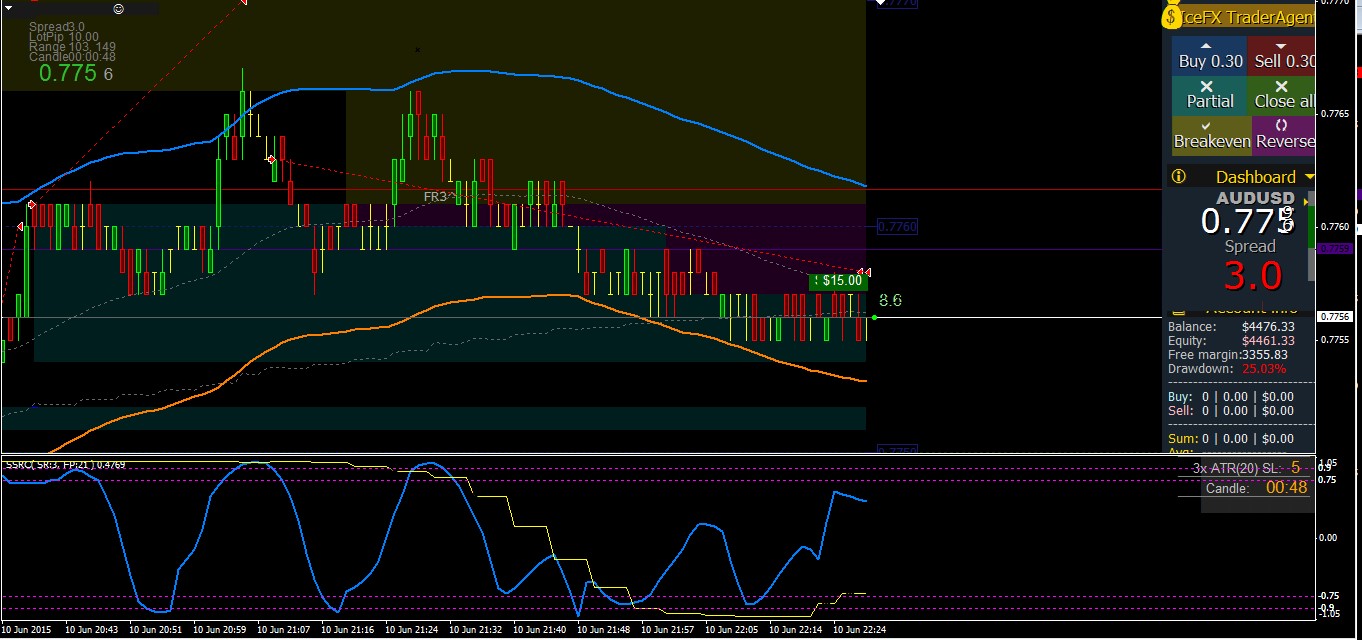Viewport: 1362px width, 640px height.
Task: Click the 8.6 label beside the price line
Action: [x=890, y=300]
